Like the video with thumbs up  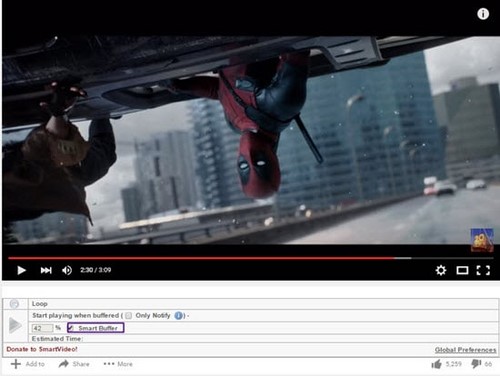436,364
